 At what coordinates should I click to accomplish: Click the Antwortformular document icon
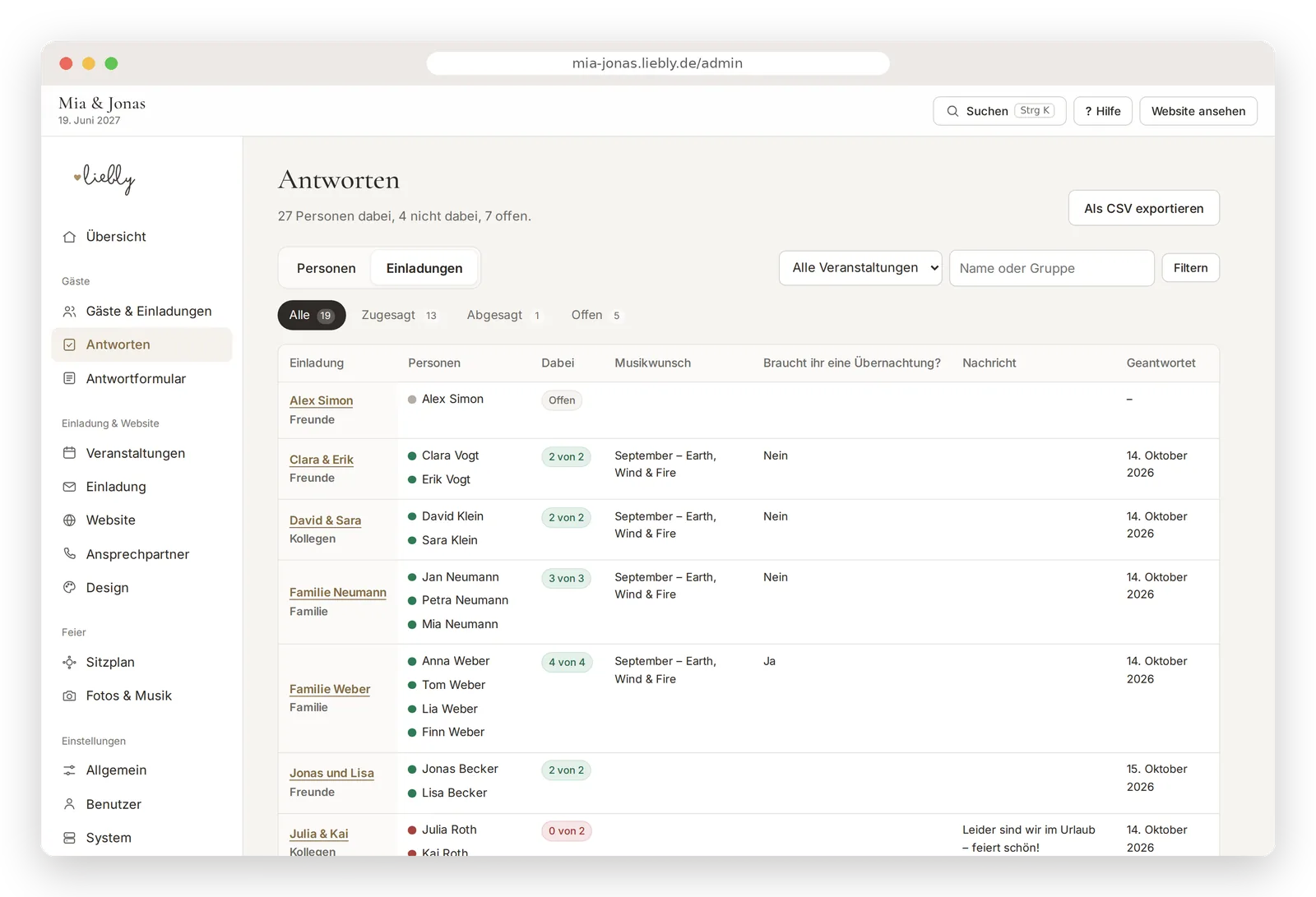70,379
